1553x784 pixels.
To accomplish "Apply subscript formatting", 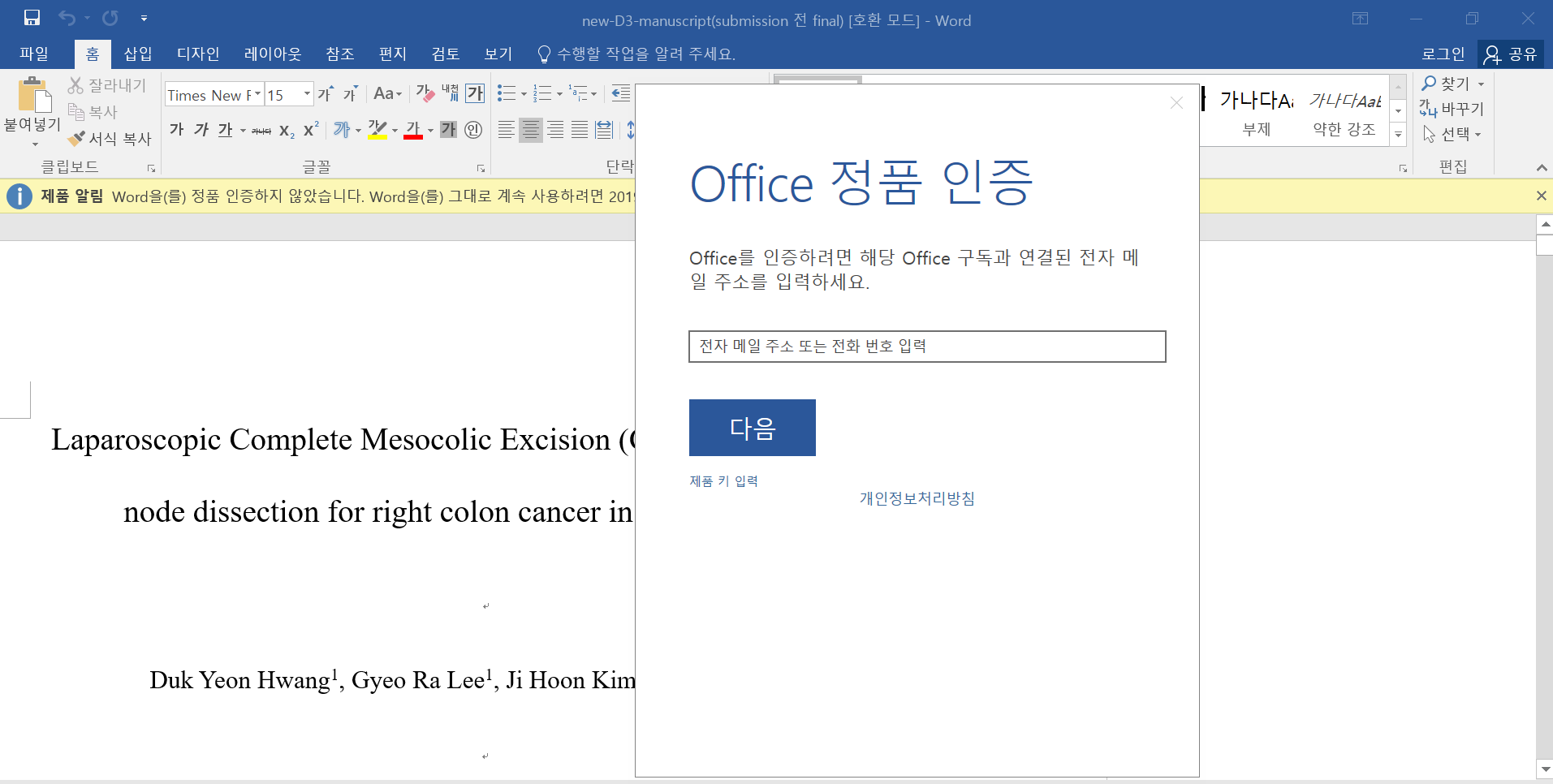I will tap(287, 130).
